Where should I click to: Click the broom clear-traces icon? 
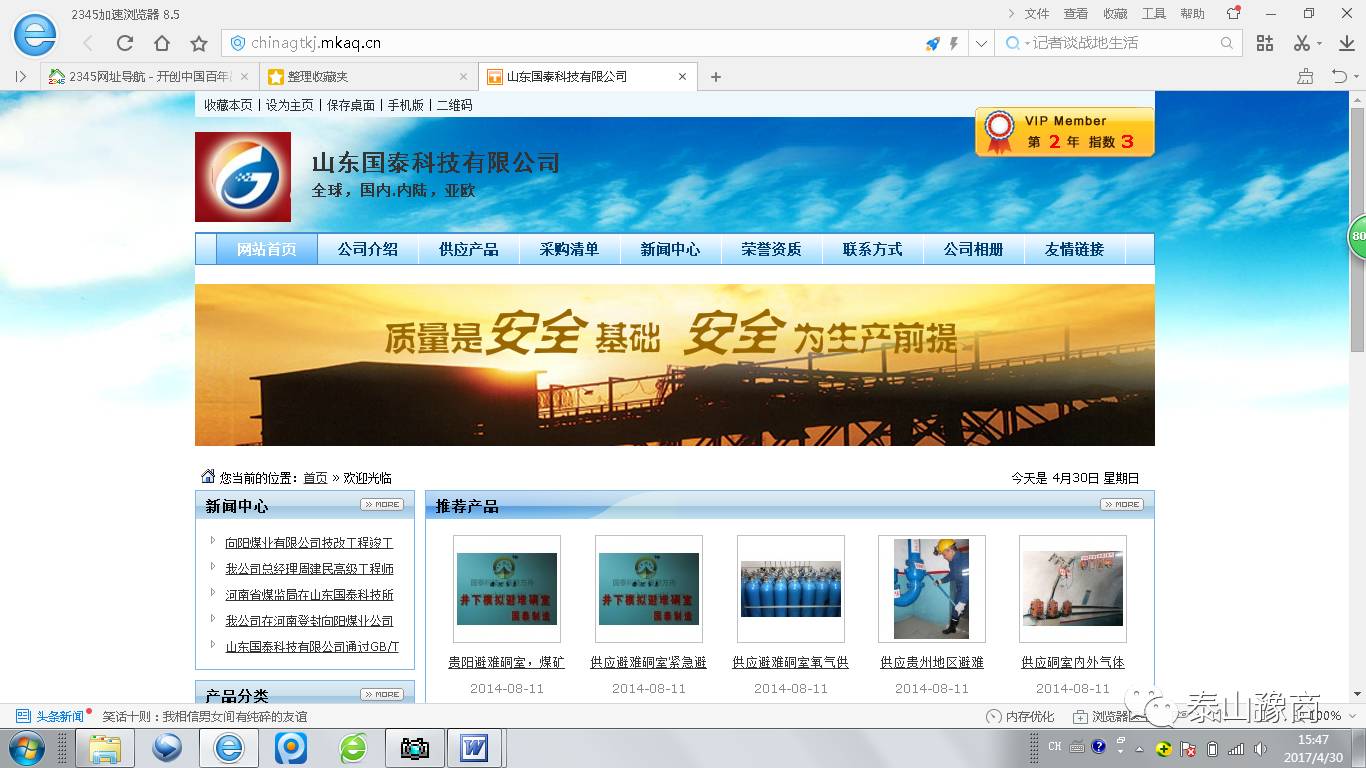(x=1305, y=76)
